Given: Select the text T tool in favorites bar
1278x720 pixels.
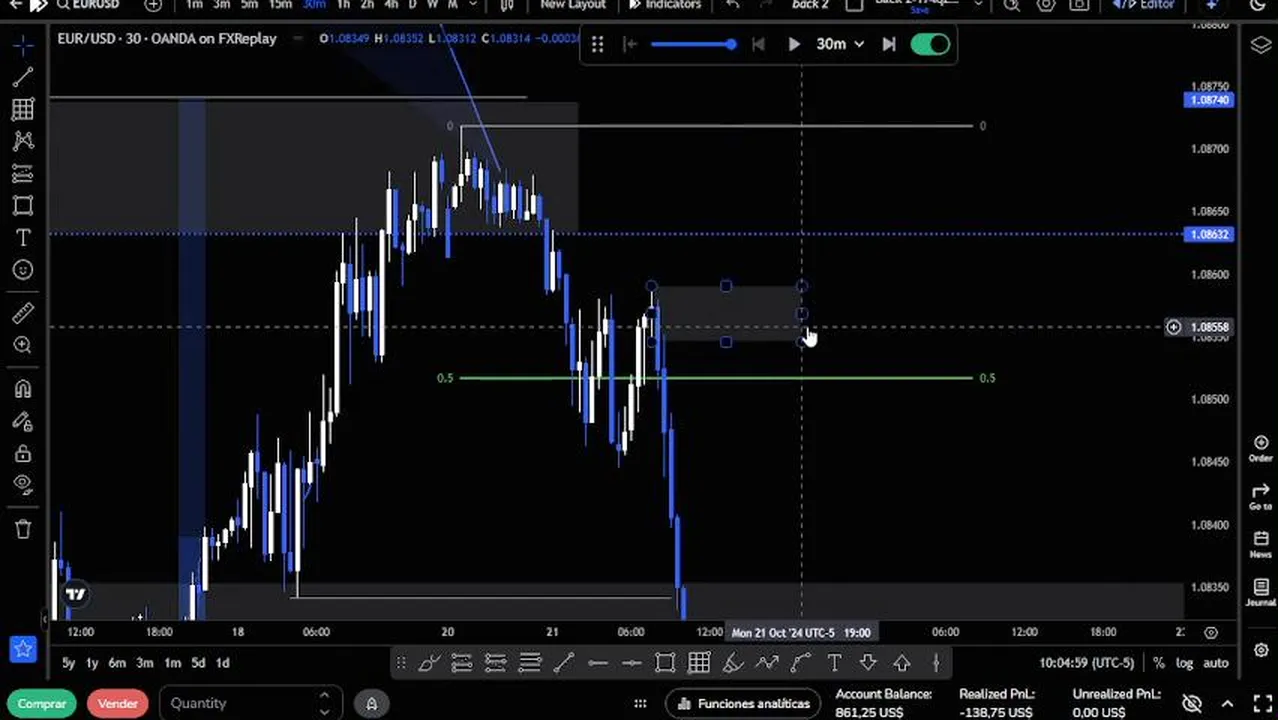Looking at the screenshot, I should 834,662.
